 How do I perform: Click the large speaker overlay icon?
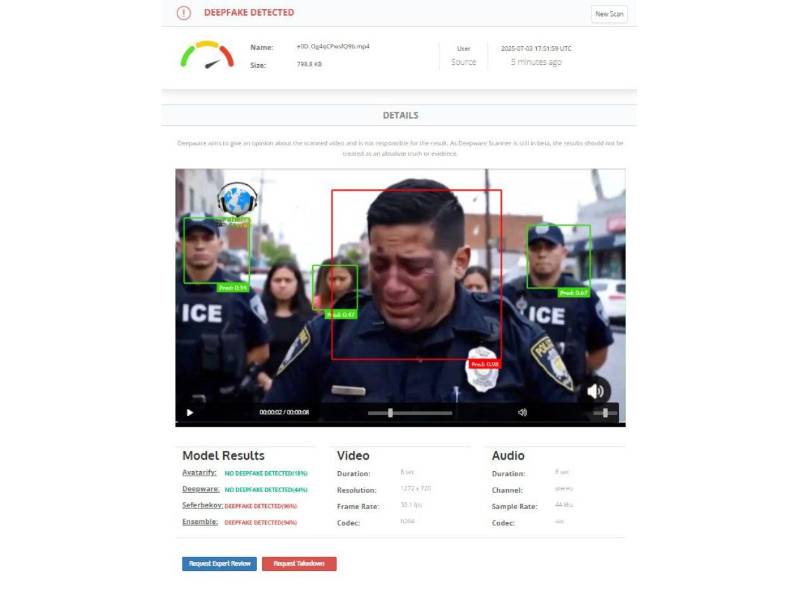tap(595, 391)
